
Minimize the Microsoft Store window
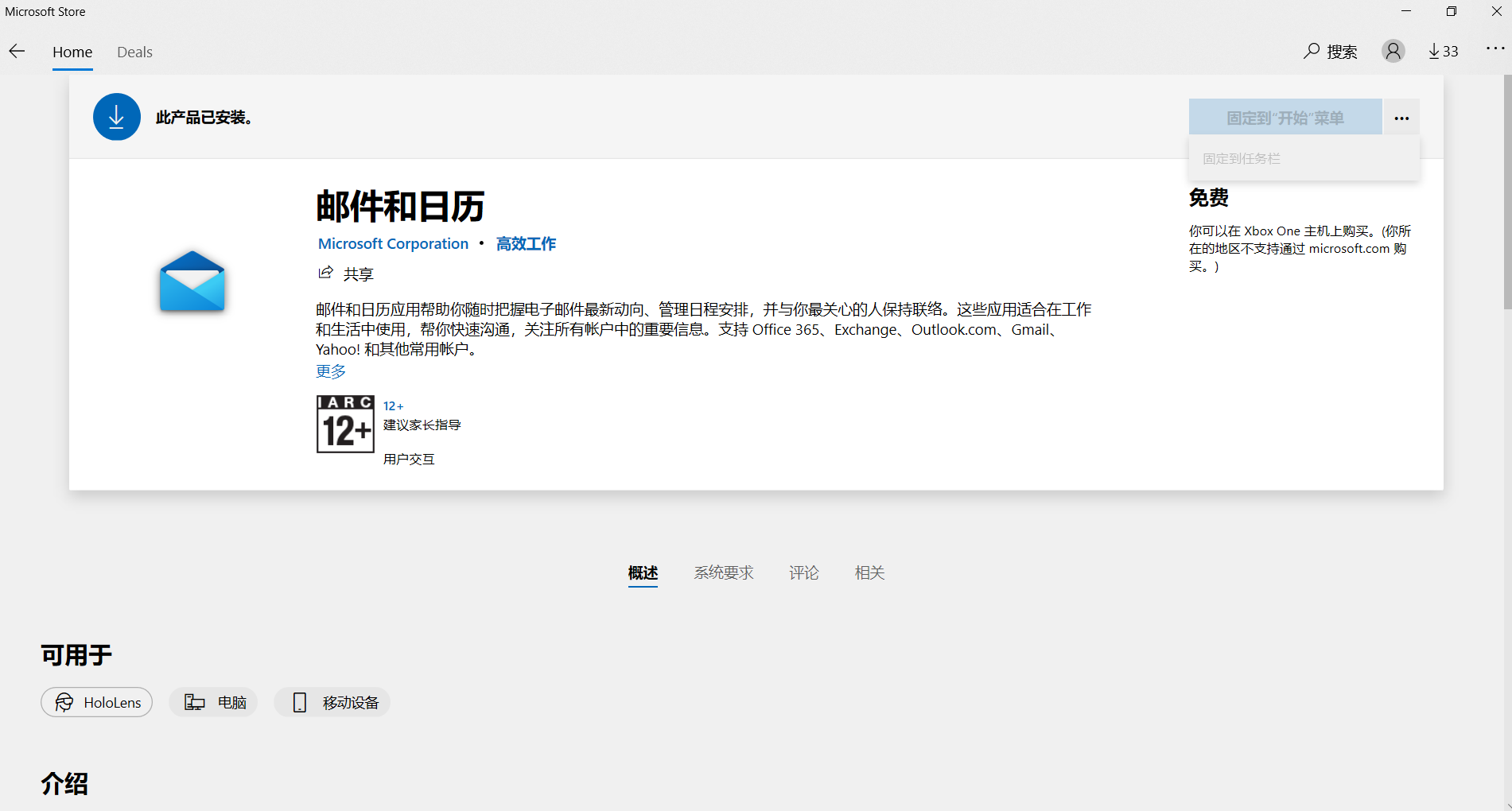[1406, 11]
